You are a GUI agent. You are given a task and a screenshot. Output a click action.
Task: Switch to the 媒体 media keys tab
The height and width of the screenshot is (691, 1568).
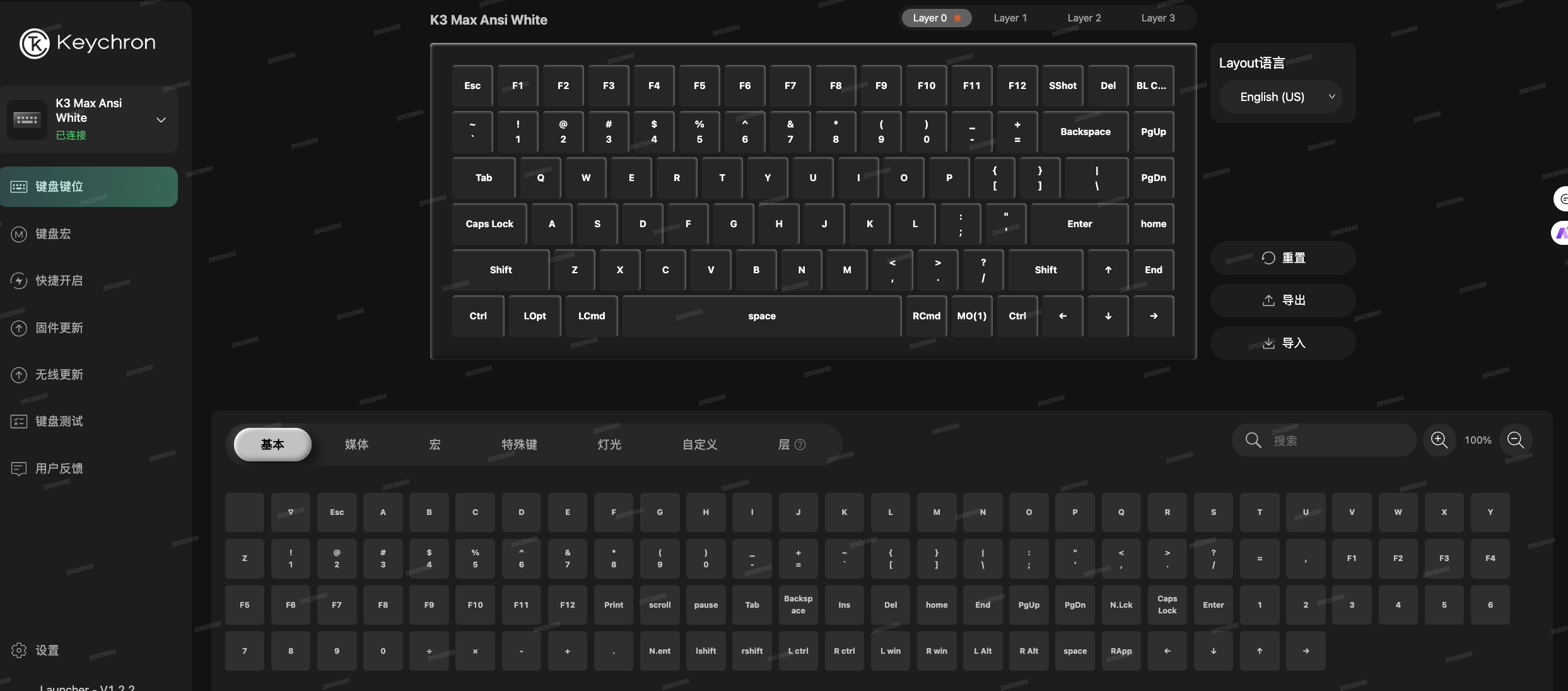coord(356,445)
